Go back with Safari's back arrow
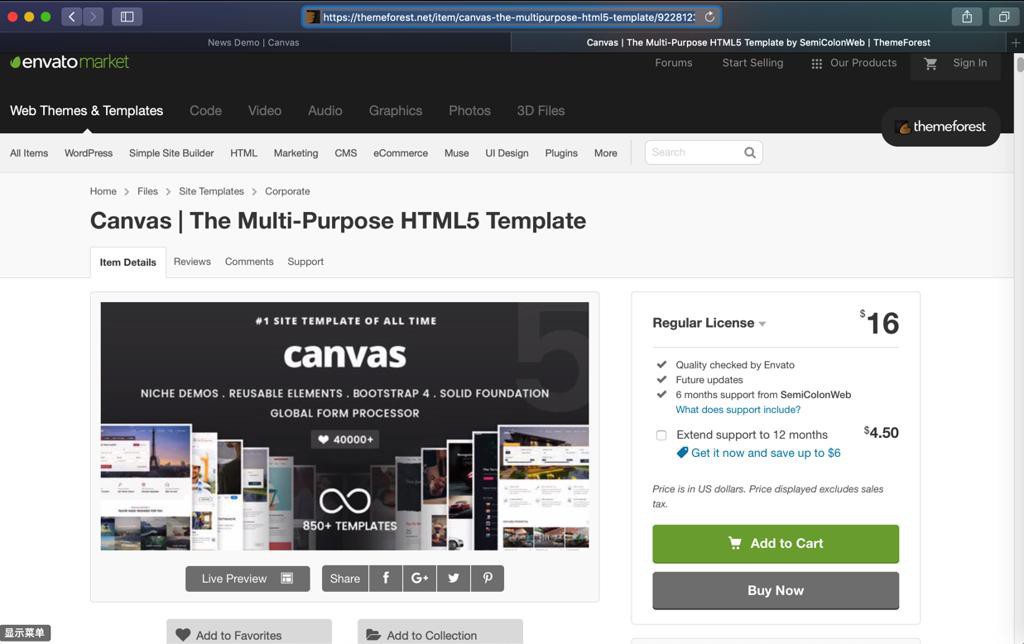 (72, 16)
